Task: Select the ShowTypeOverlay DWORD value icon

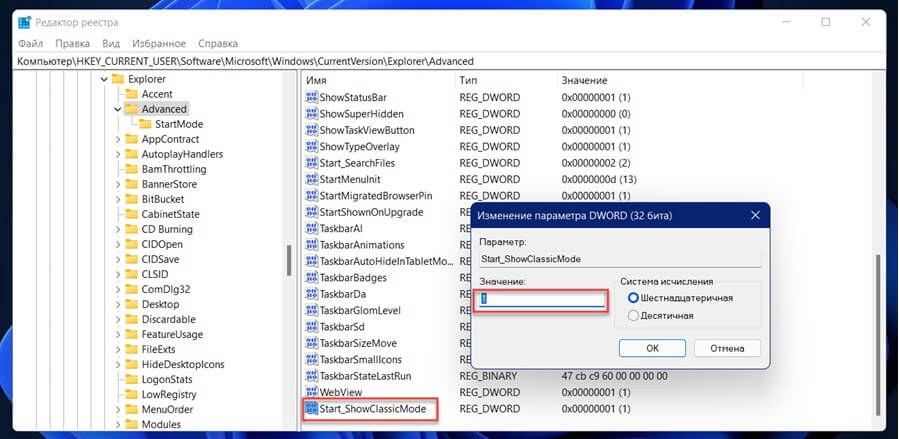Action: pyautogui.click(x=311, y=147)
